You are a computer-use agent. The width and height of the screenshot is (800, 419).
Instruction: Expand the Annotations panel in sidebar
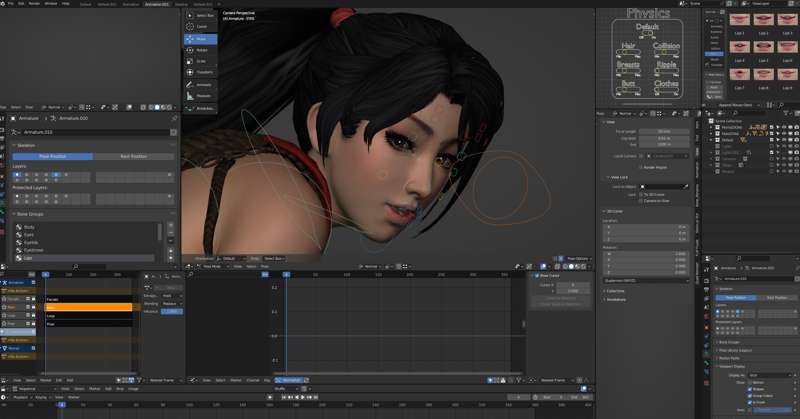605,300
